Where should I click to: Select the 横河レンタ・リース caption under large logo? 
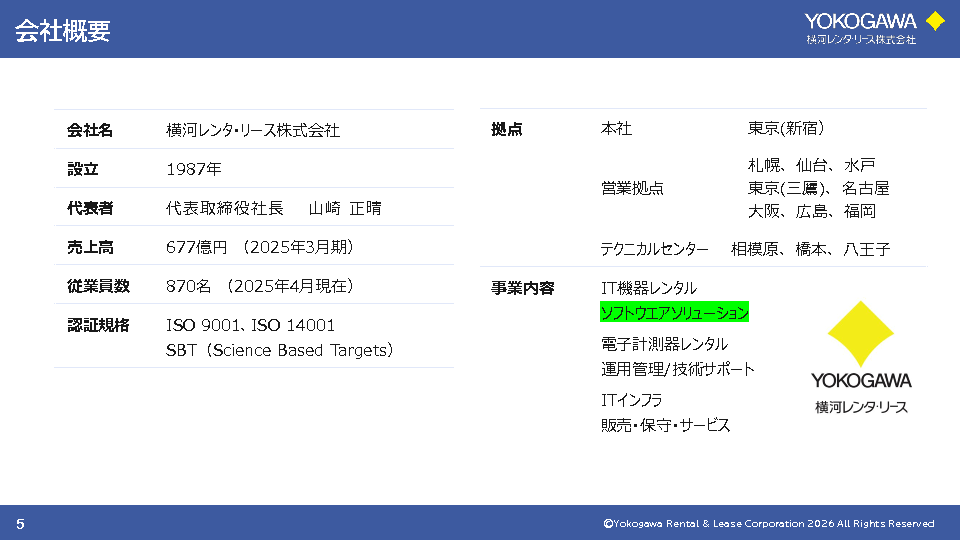(x=861, y=407)
